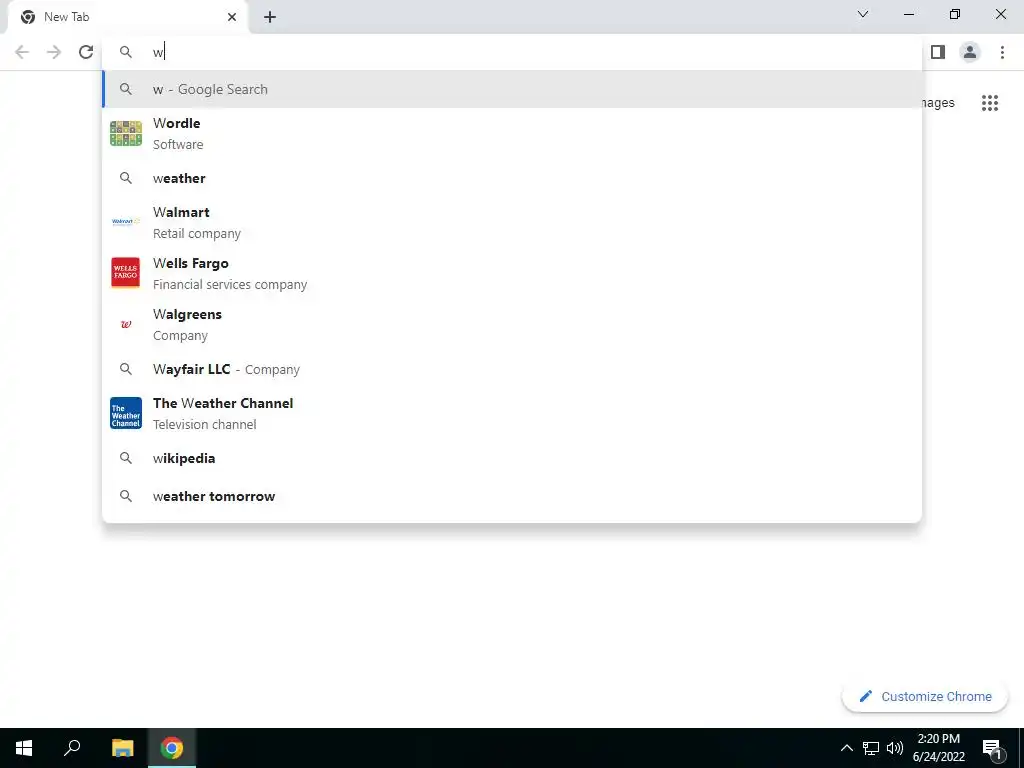Screen dimensions: 1024x768
Task: Pick the 'weather' search suggestion
Action: point(512,178)
